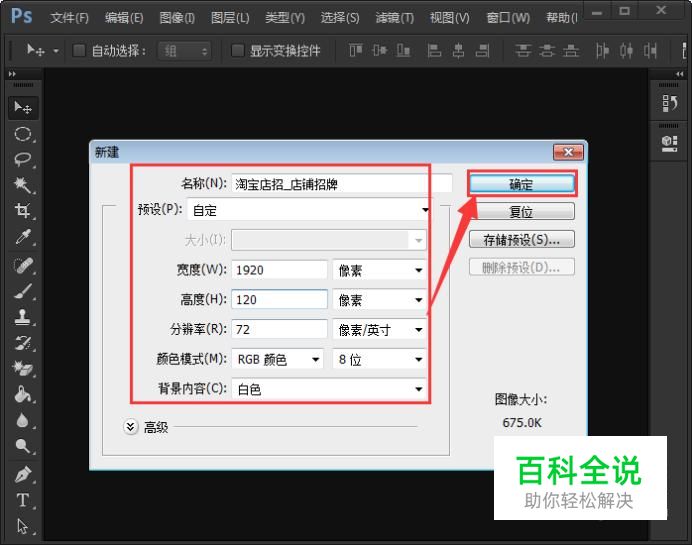
Task: Click align top edges icon
Action: click(x=356, y=51)
